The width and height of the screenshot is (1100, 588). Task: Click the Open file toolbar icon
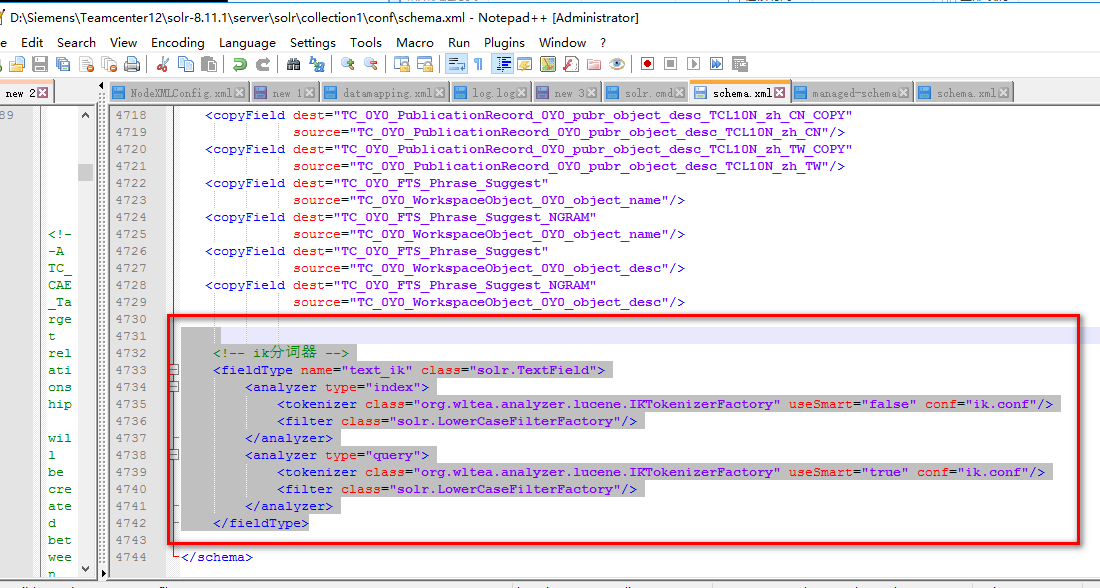coord(17,65)
